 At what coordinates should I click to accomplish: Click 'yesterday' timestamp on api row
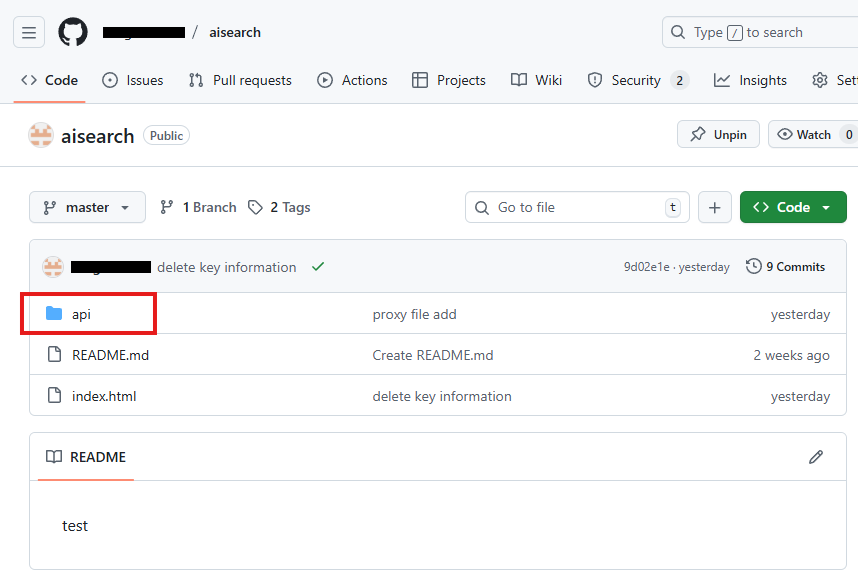(800, 315)
